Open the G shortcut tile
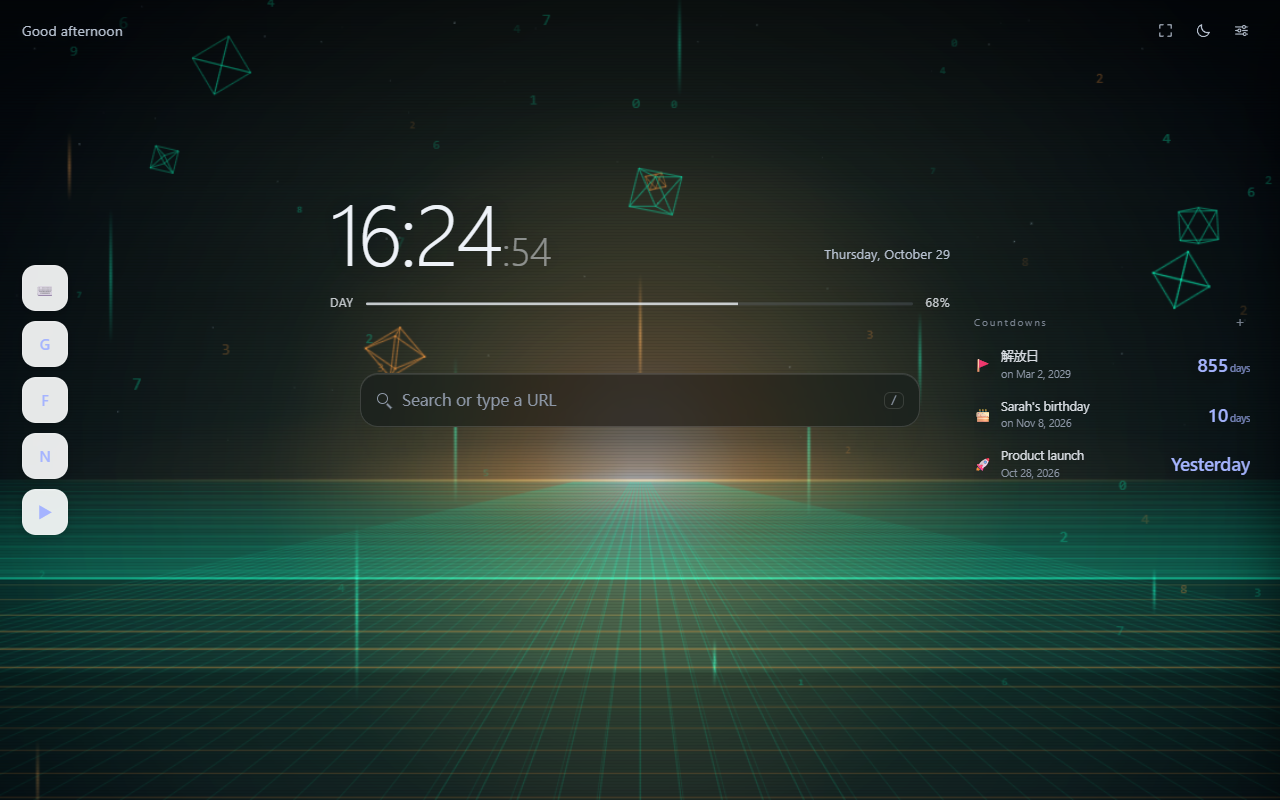The width and height of the screenshot is (1280, 800). coord(45,344)
